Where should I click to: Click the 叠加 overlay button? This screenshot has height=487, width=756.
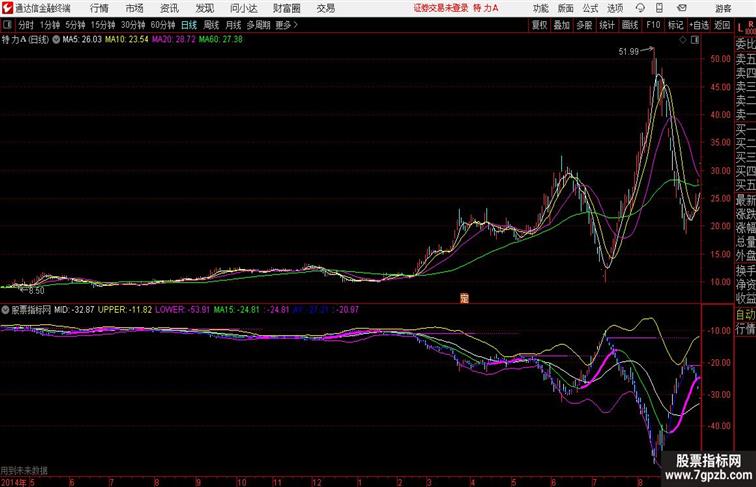point(562,25)
